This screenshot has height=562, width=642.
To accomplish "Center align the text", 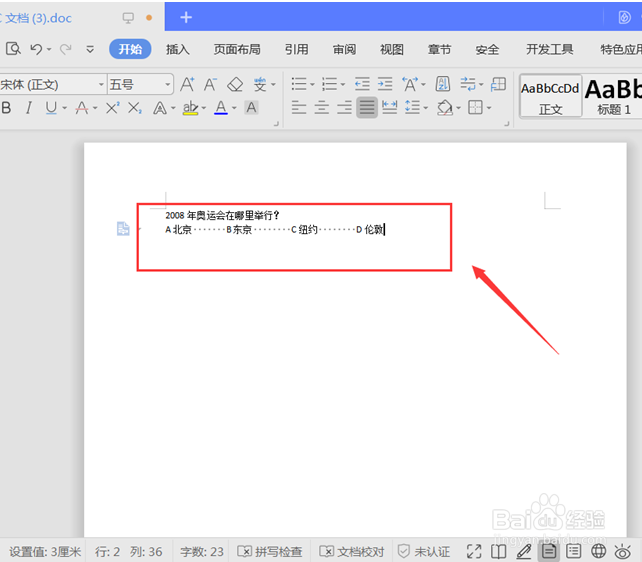I will (x=321, y=108).
